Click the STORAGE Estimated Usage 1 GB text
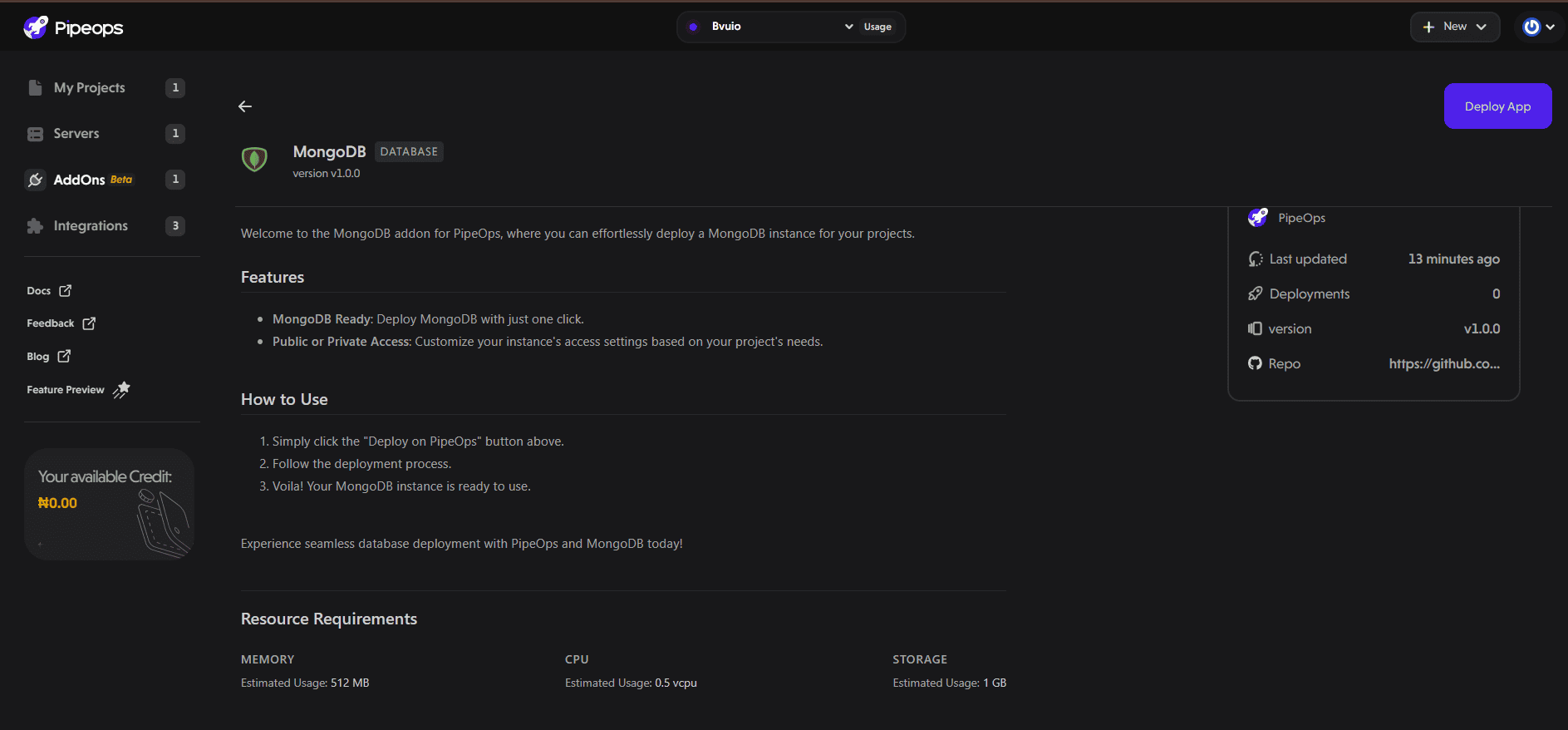 click(x=949, y=683)
